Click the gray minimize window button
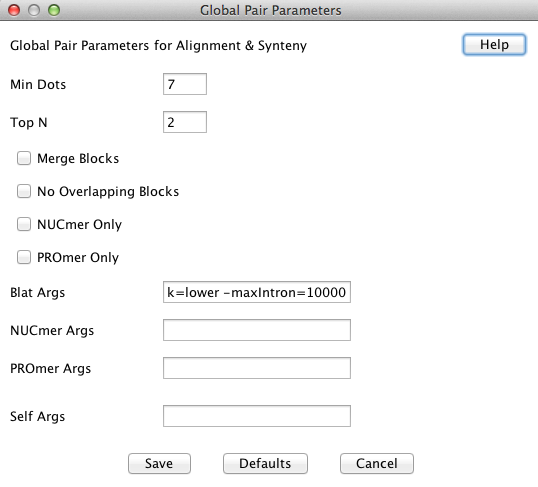 tap(34, 10)
